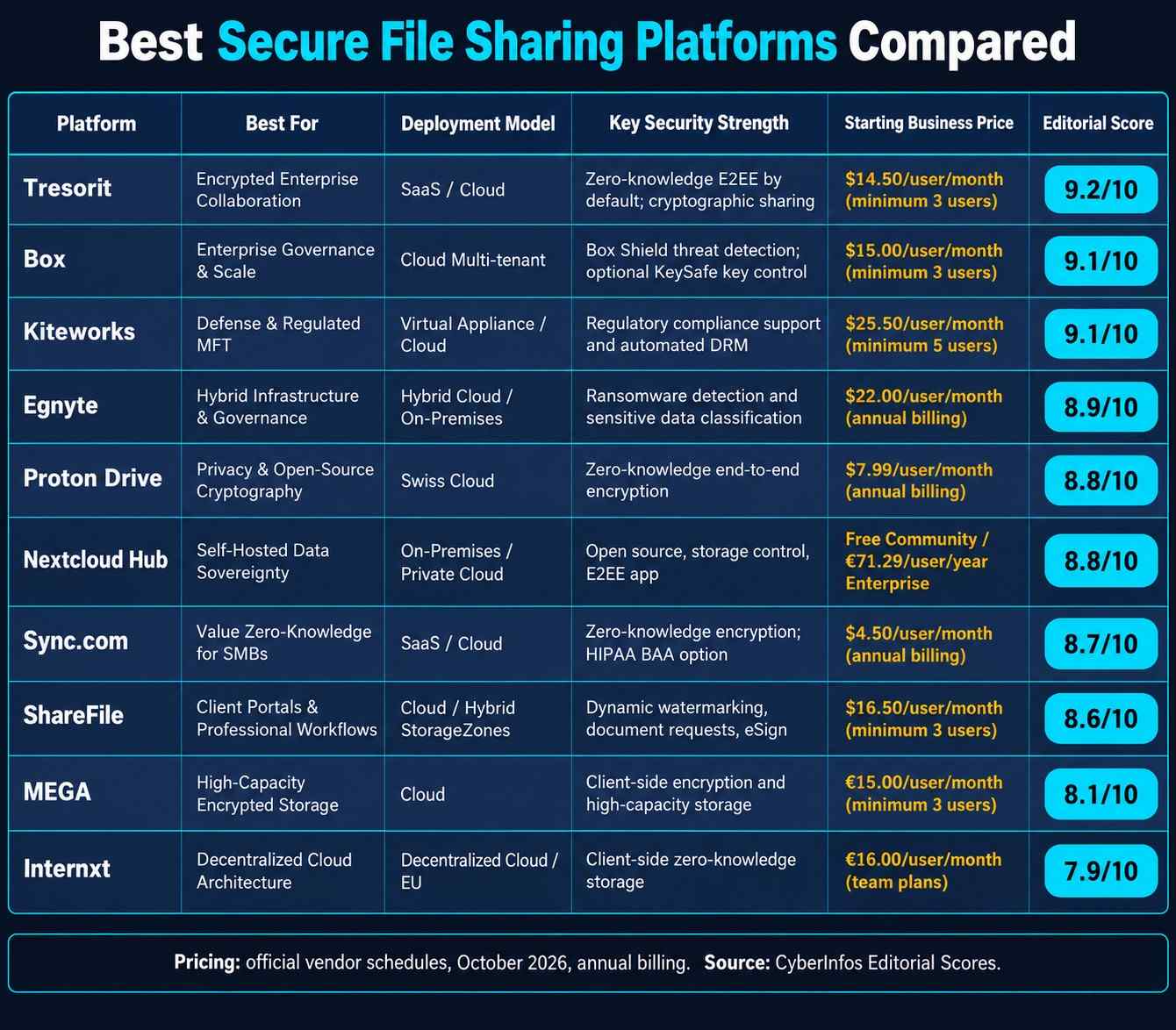Click the "$4.50/user/month" Sync.com price
Viewport: 1176px width, 1030px height.
pyautogui.click(x=919, y=633)
